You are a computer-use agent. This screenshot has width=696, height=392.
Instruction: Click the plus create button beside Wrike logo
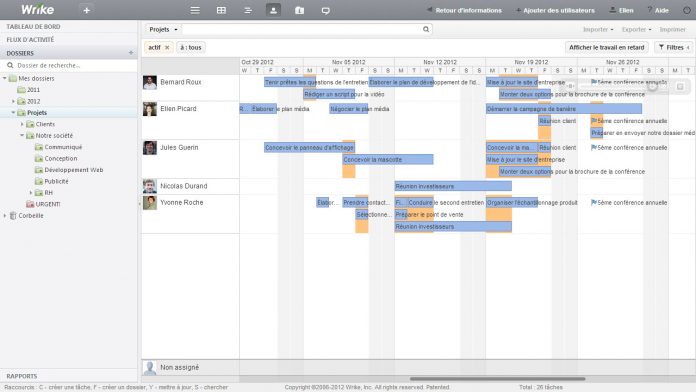(x=87, y=10)
